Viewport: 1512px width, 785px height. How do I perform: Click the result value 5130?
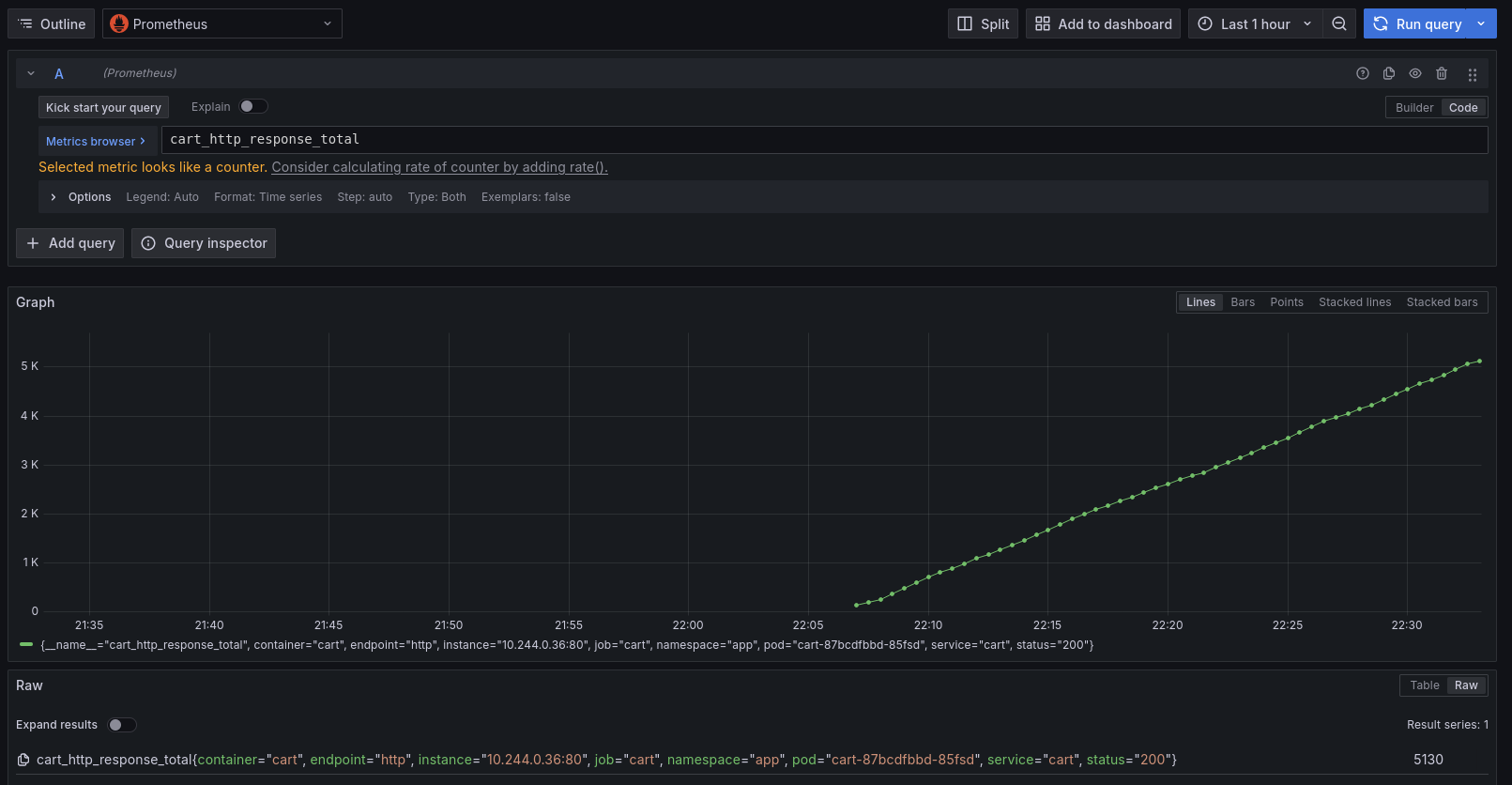[x=1428, y=760]
